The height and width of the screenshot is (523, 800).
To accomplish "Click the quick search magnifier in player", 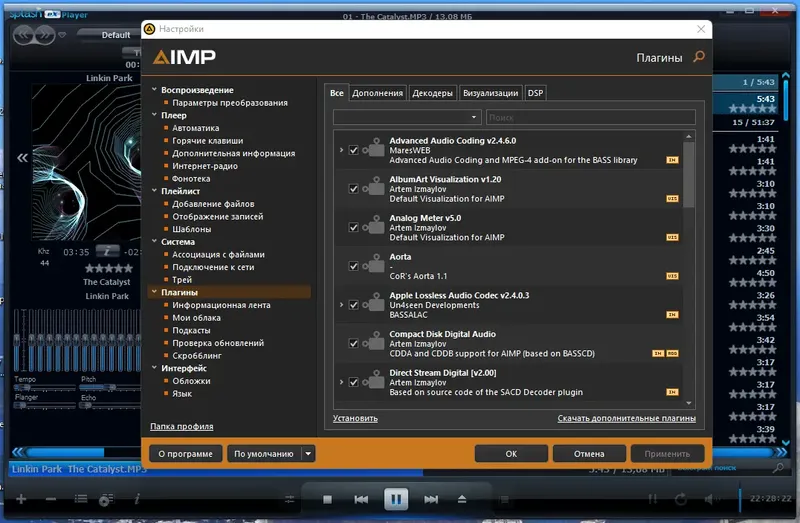I will coord(778,467).
